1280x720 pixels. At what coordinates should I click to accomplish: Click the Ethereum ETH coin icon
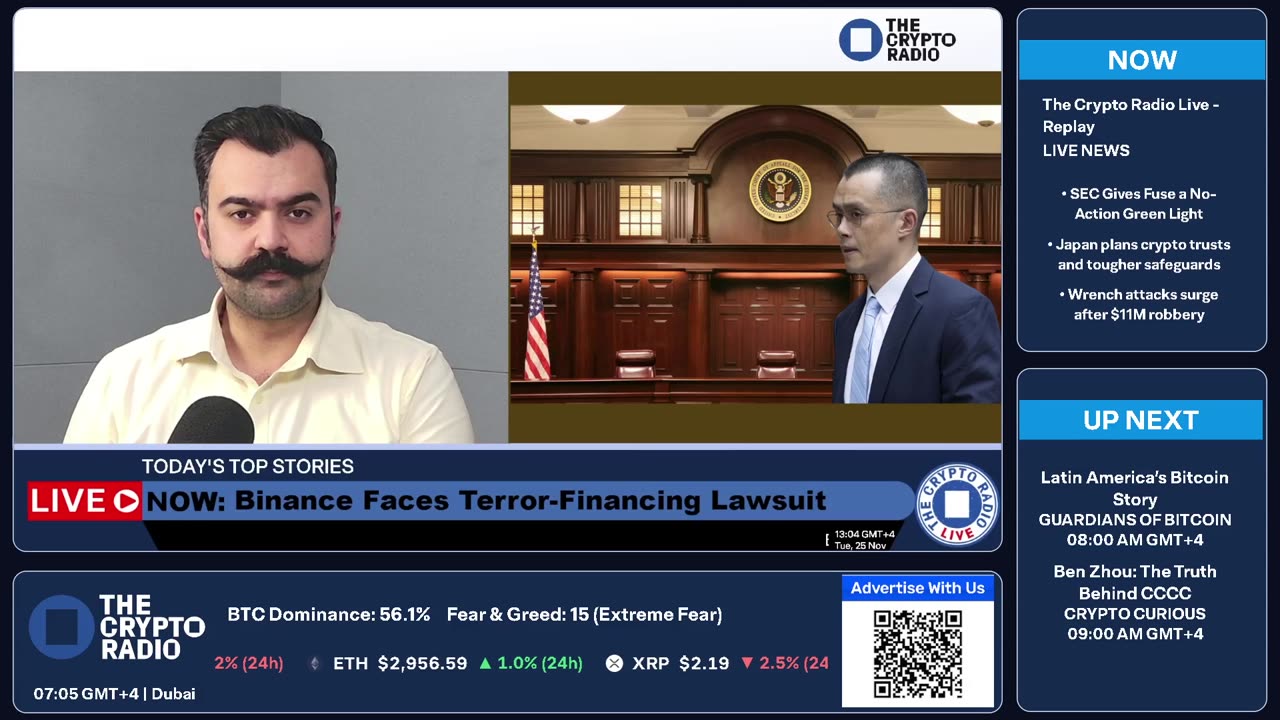(x=315, y=663)
